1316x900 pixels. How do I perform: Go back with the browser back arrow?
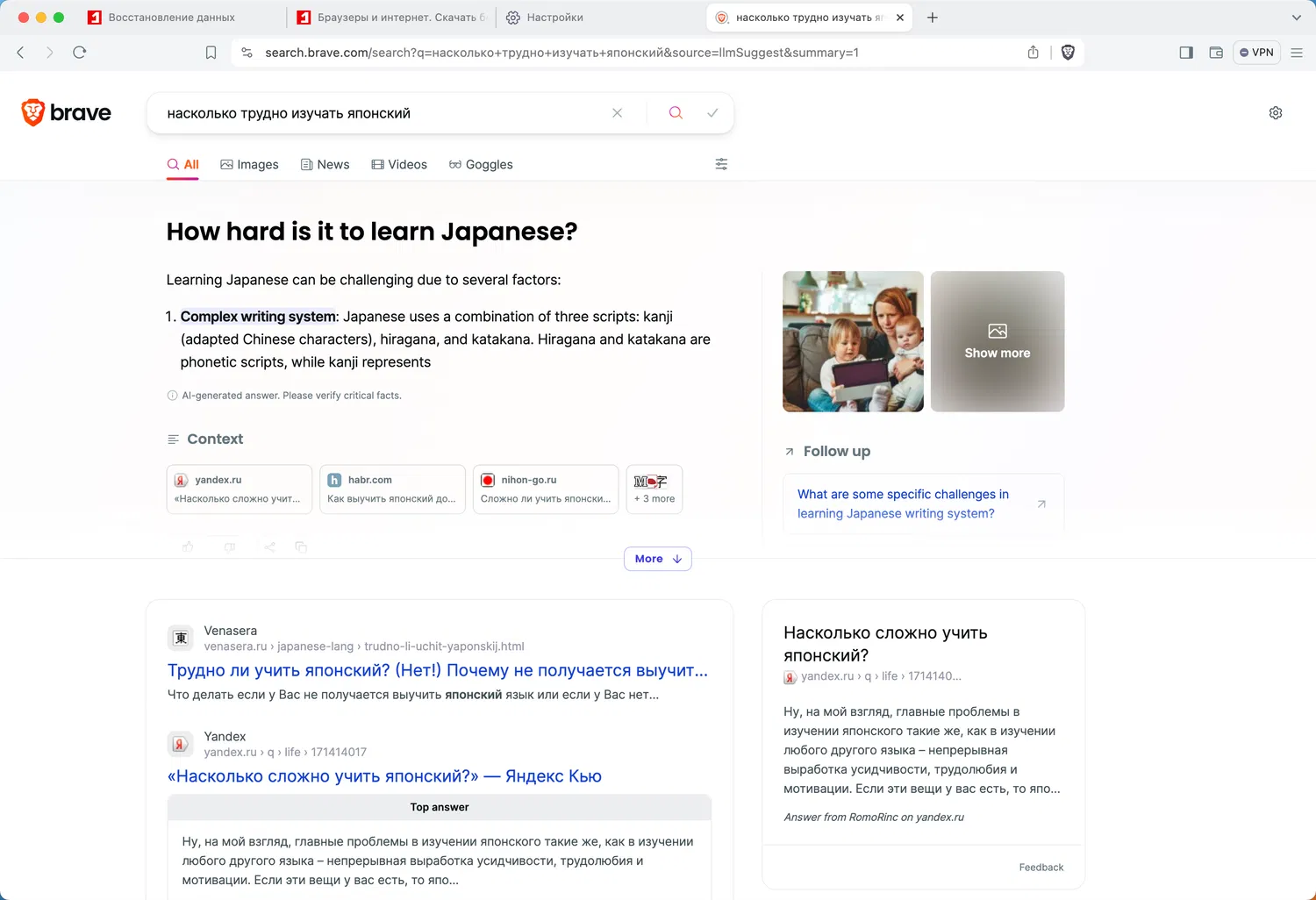point(21,53)
